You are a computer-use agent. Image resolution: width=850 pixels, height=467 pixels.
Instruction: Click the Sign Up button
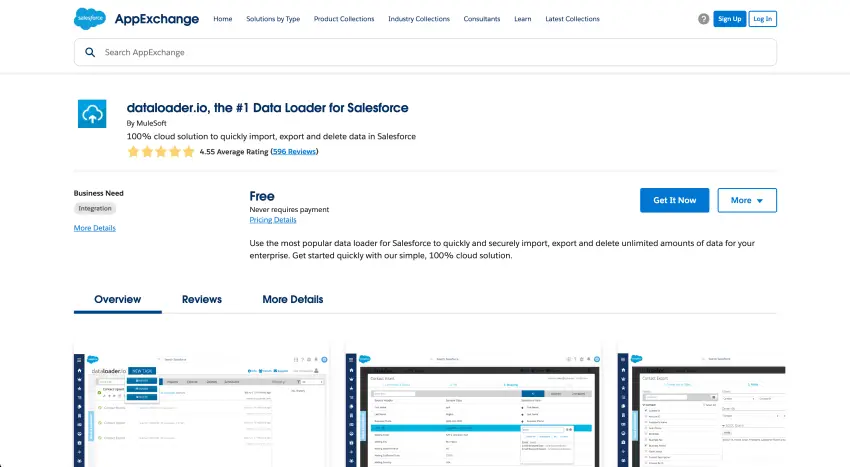pyautogui.click(x=730, y=19)
